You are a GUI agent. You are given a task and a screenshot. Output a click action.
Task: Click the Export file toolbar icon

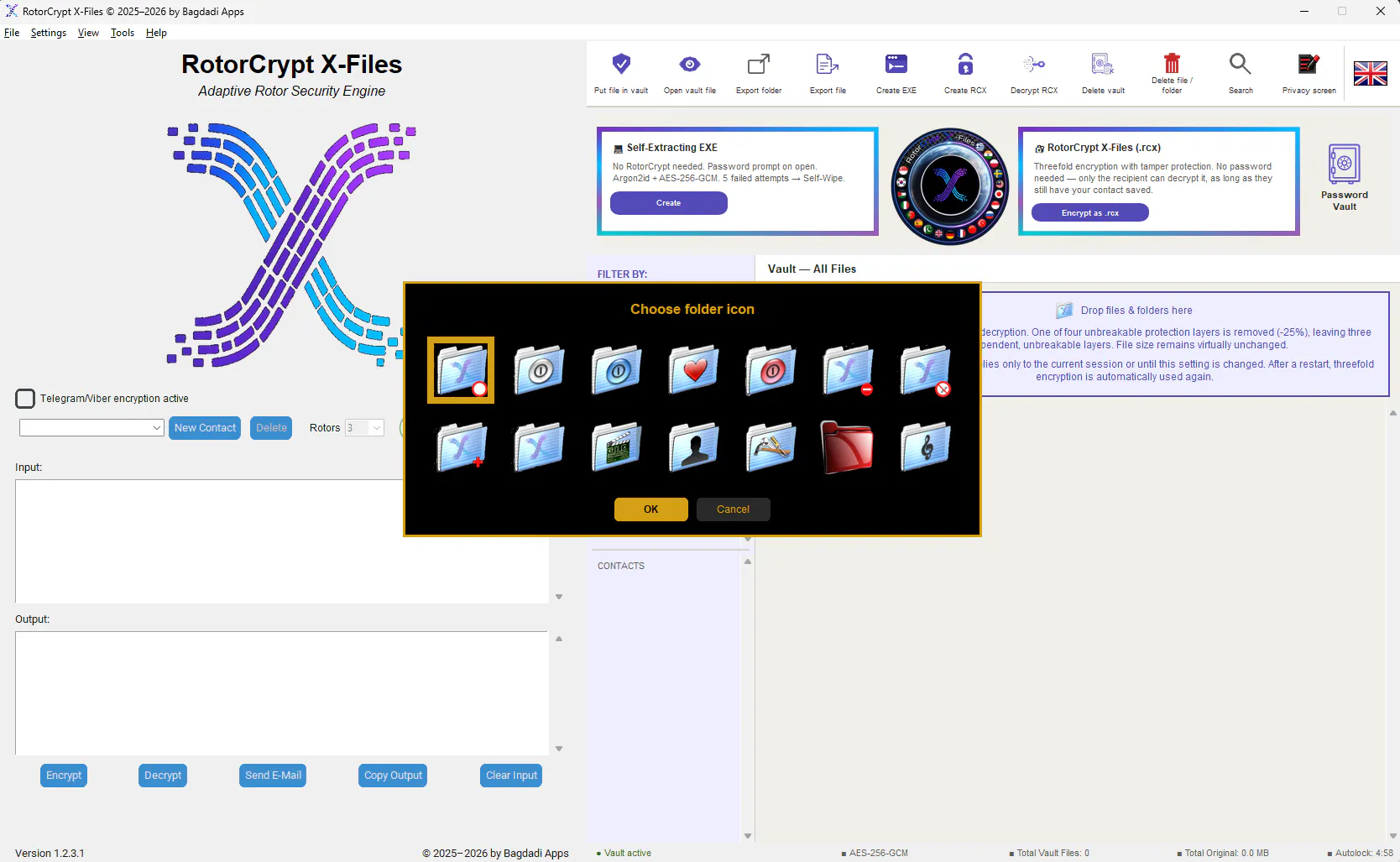(x=828, y=65)
